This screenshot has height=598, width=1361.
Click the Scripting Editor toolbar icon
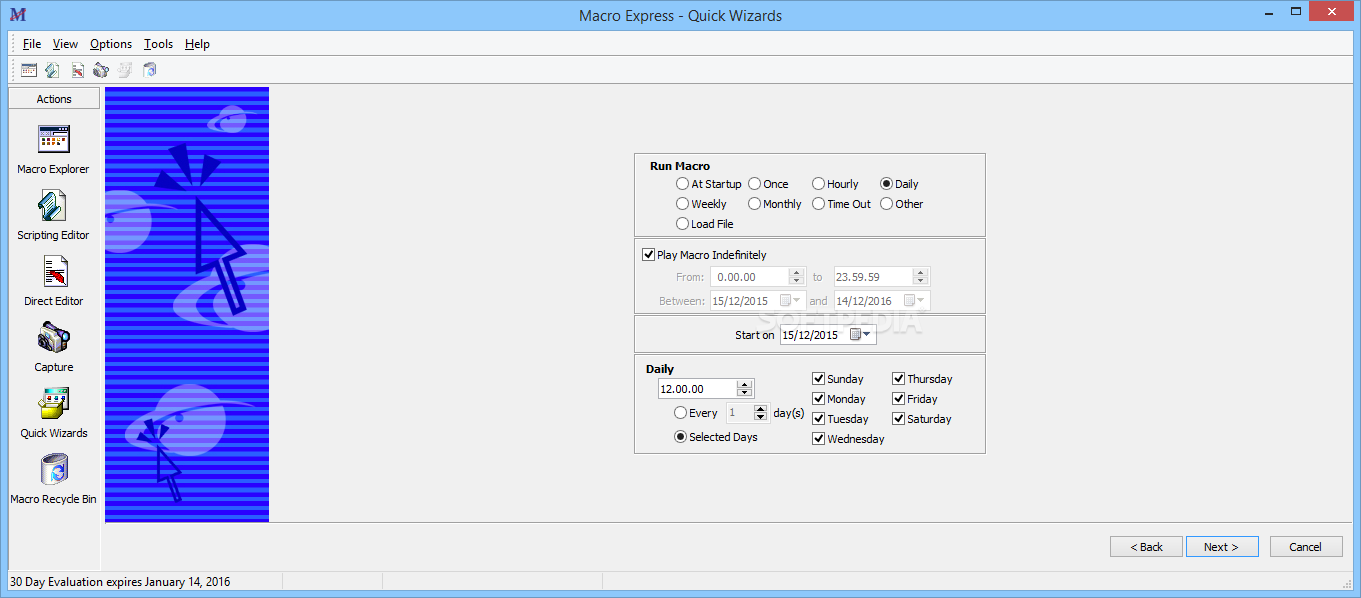pos(52,70)
